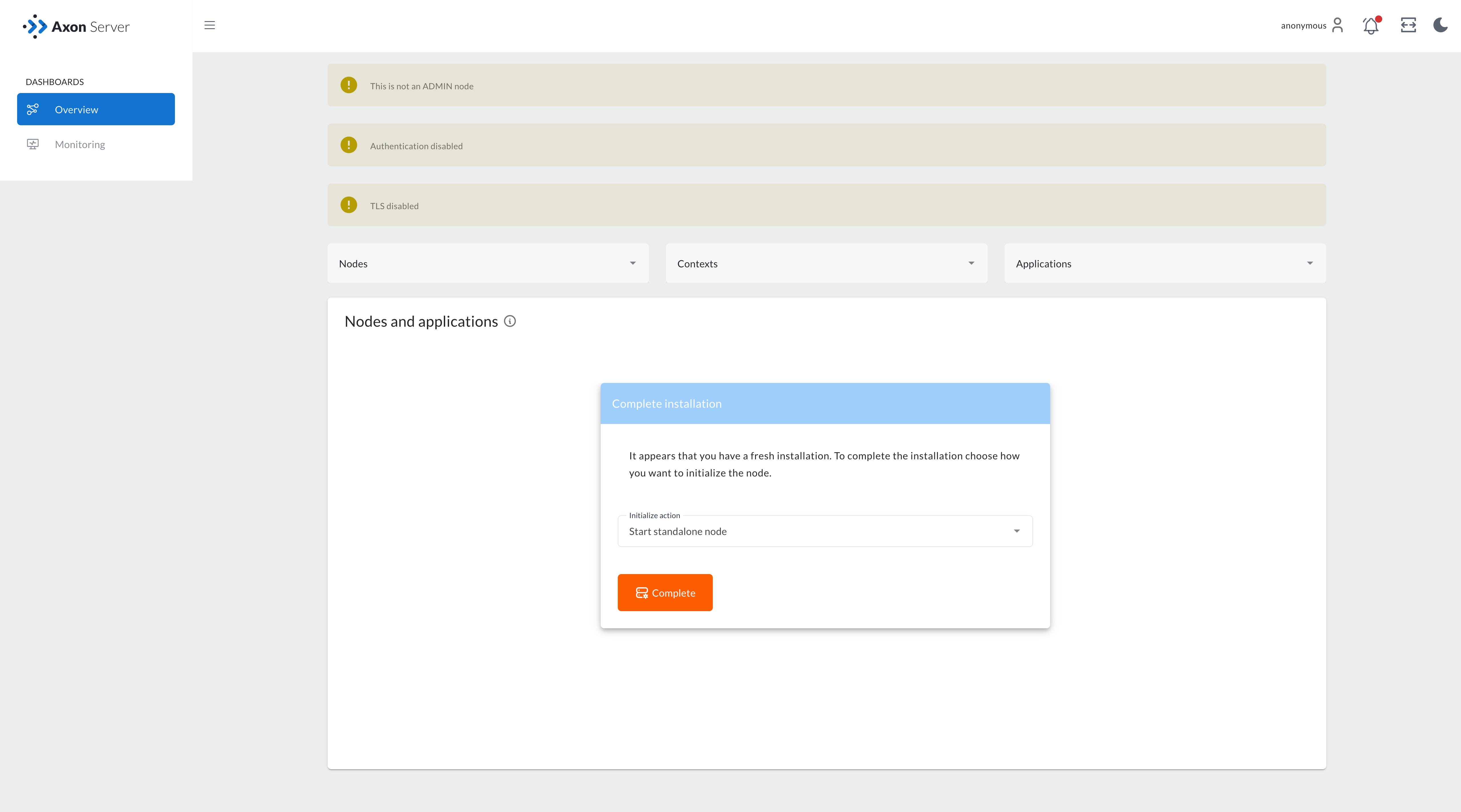Open the Initialize action dropdown
Image resolution: width=1461 pixels, height=812 pixels.
825,531
